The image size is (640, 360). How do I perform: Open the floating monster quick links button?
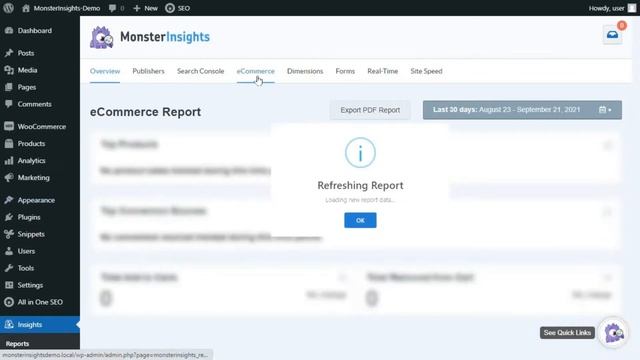[613, 333]
